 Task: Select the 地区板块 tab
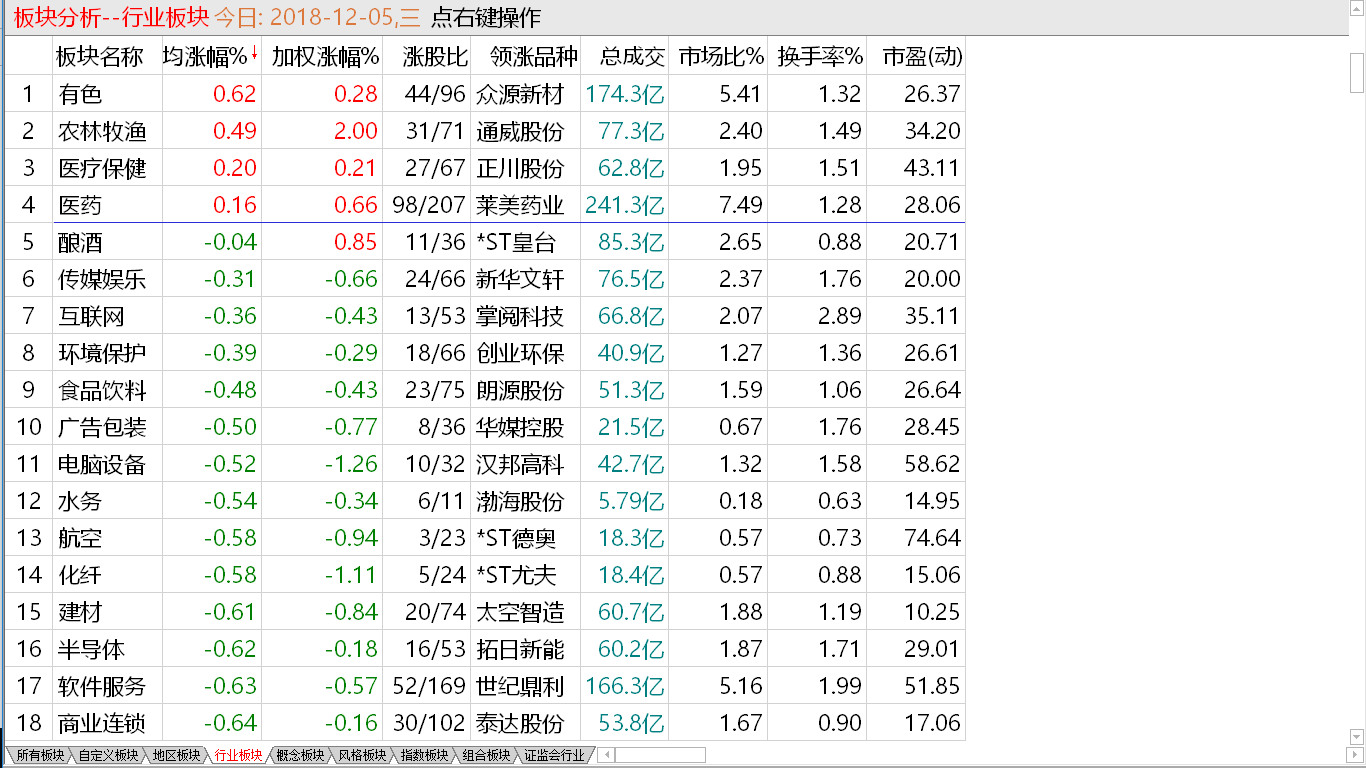tap(176, 755)
